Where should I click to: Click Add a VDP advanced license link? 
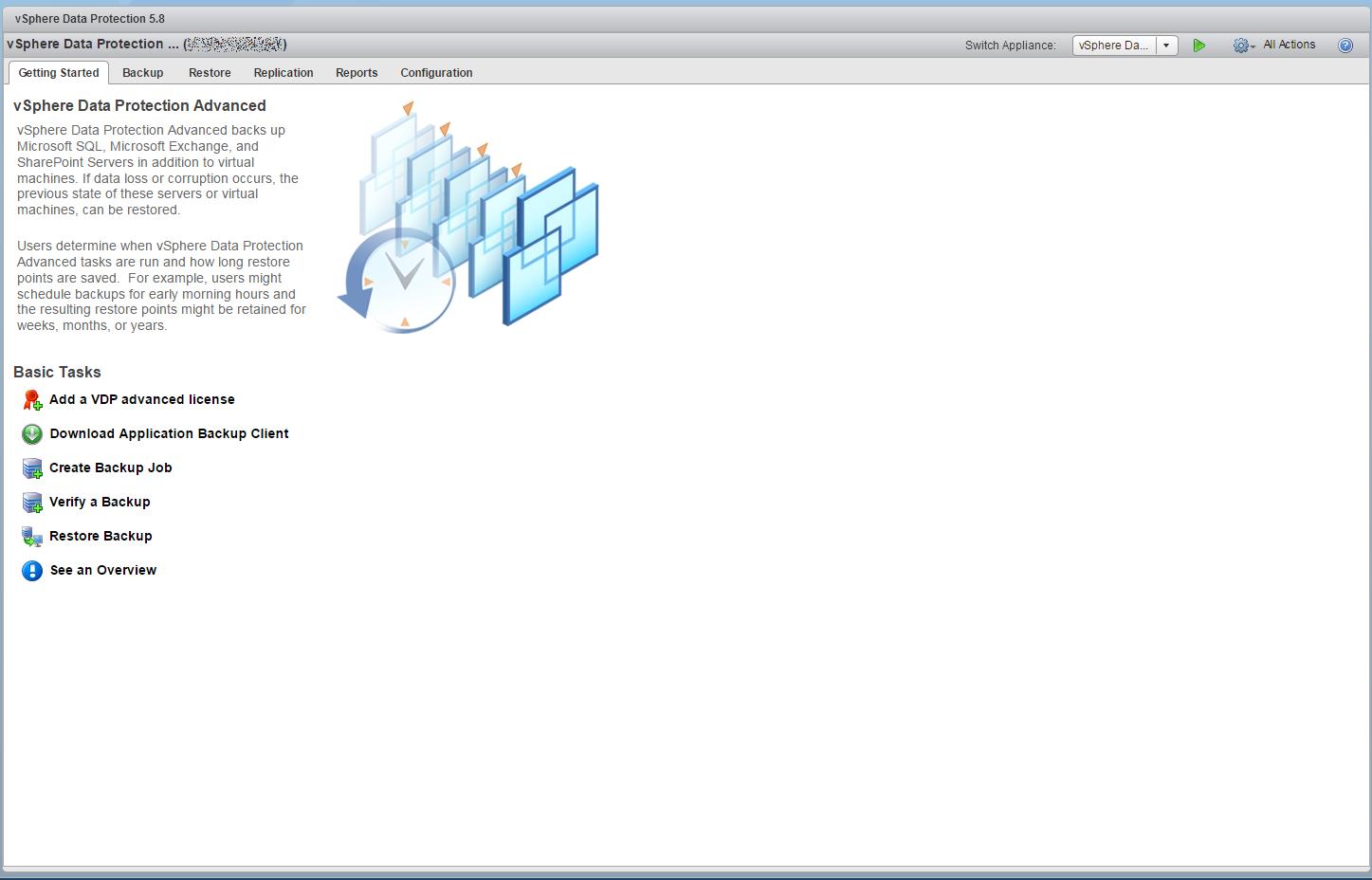pos(142,400)
